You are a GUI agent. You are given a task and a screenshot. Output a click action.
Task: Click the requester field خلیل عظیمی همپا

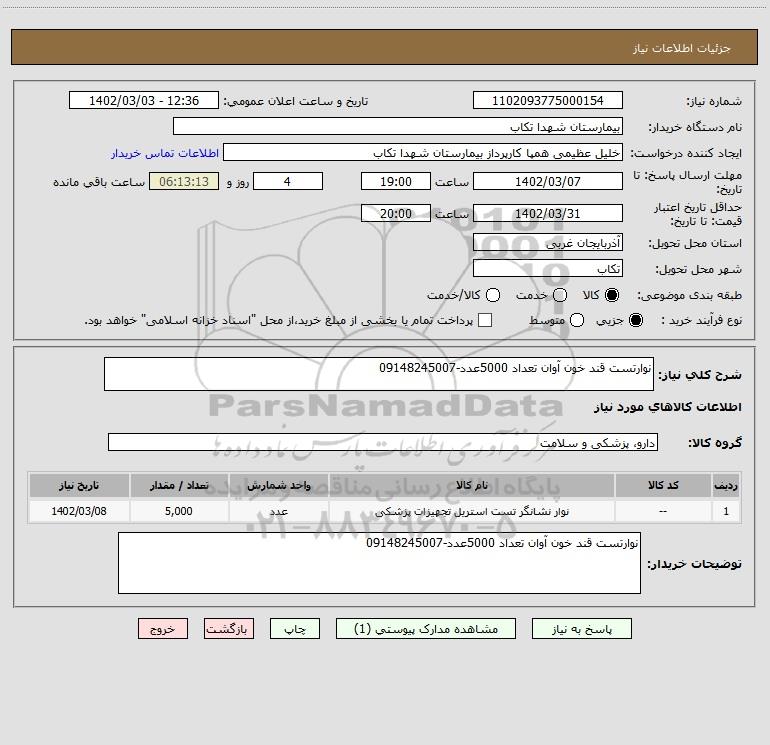click(x=423, y=152)
